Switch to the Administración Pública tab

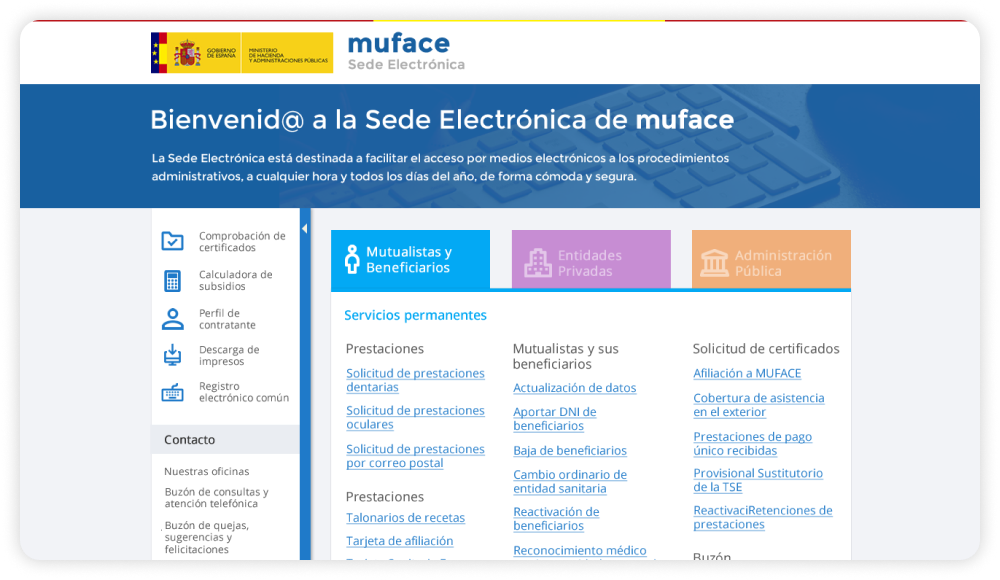pos(771,260)
